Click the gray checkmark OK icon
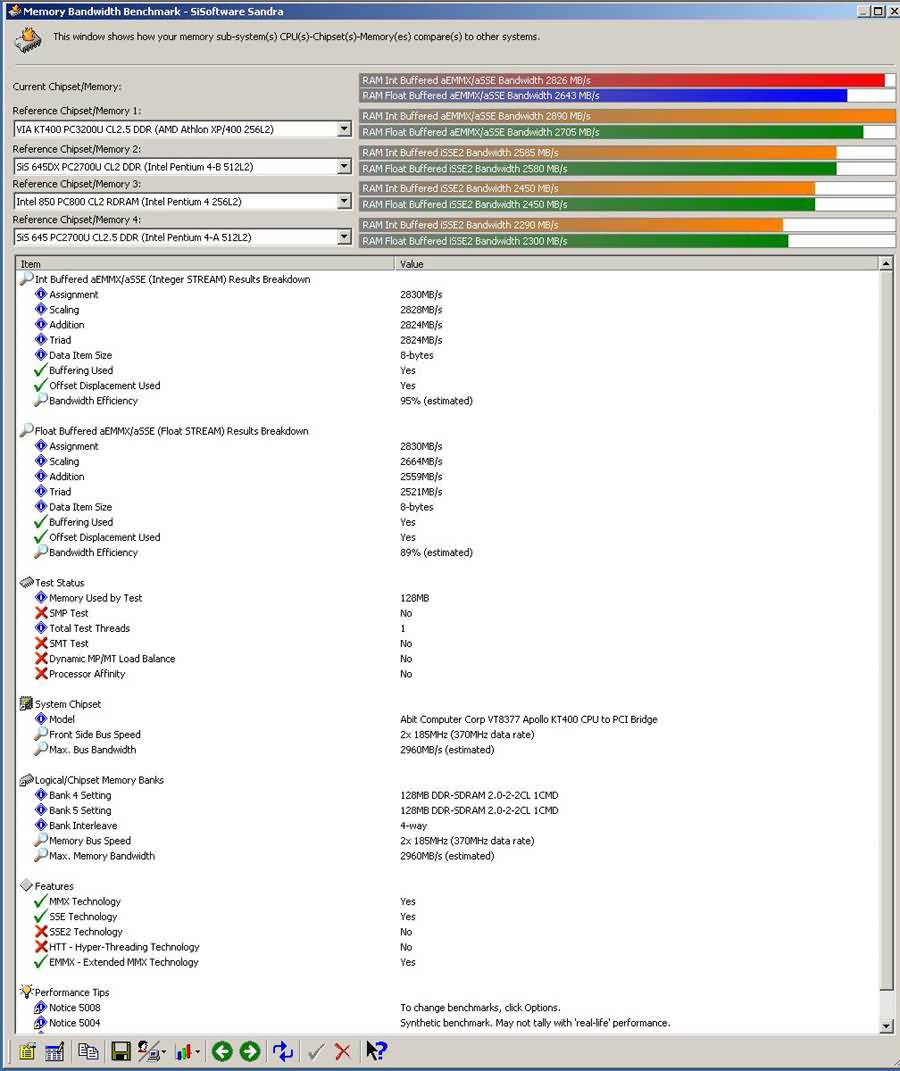The height and width of the screenshot is (1071, 900). point(316,1051)
